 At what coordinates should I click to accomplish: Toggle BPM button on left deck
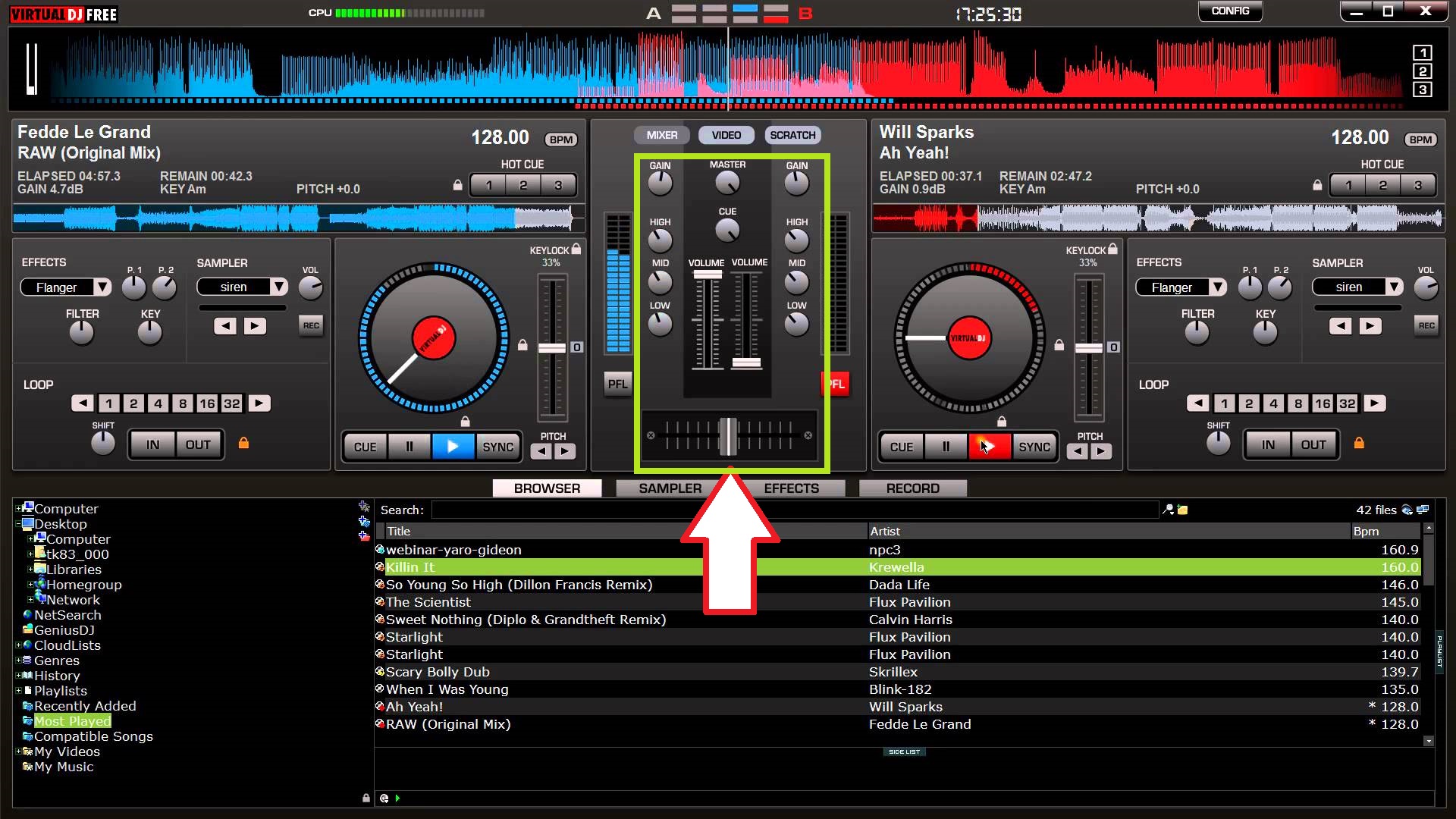(x=561, y=140)
